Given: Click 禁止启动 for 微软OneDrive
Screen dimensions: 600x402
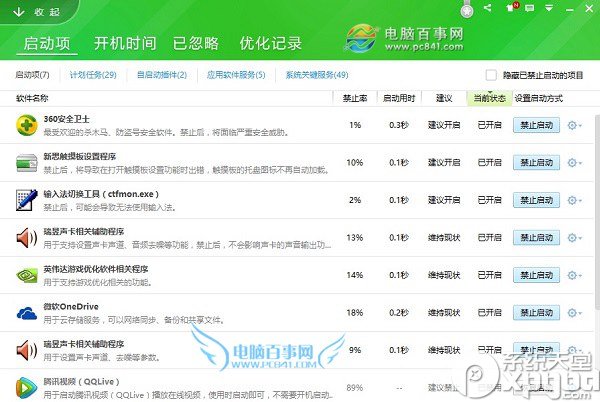Looking at the screenshot, I should pos(536,312).
